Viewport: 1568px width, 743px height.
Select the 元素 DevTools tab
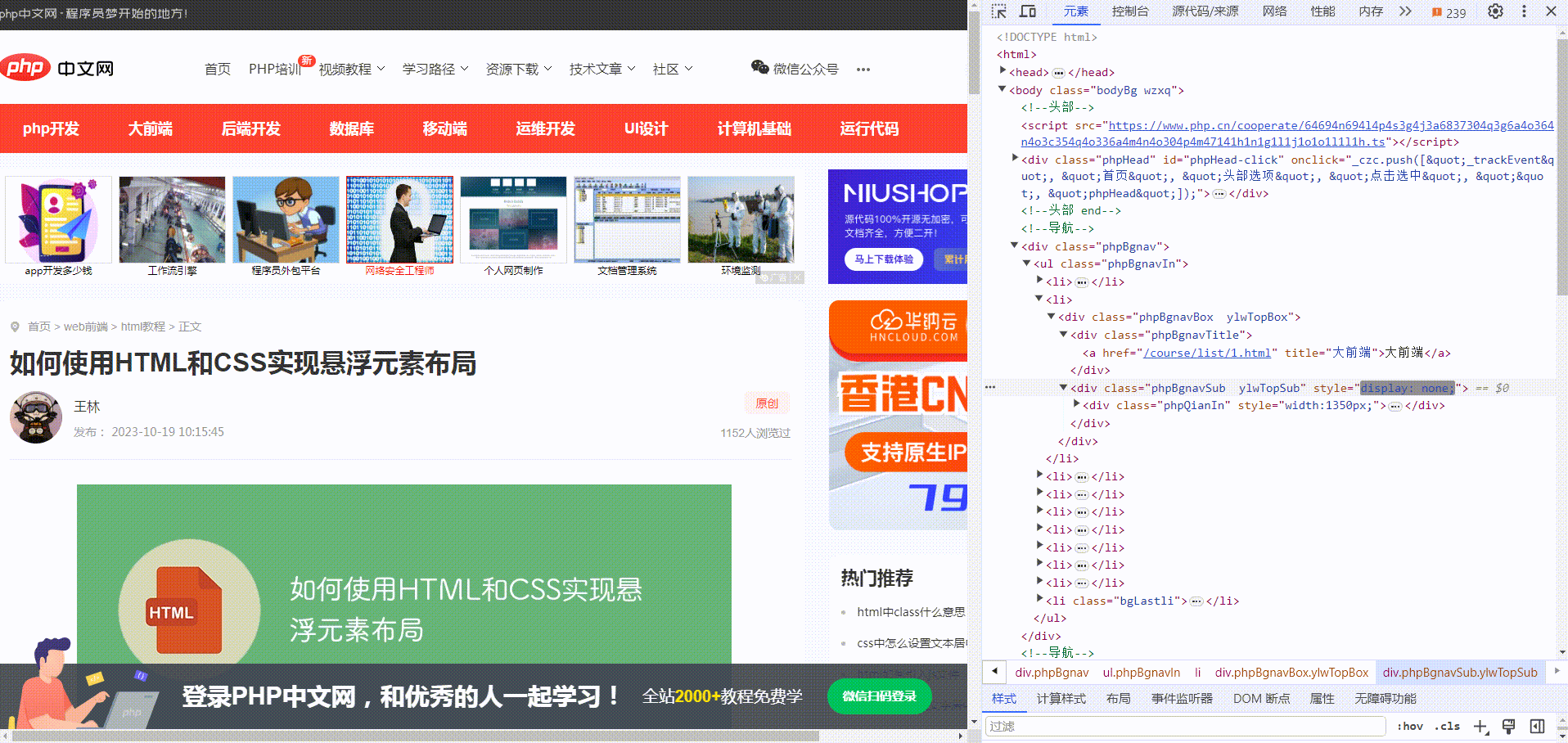(x=1076, y=11)
